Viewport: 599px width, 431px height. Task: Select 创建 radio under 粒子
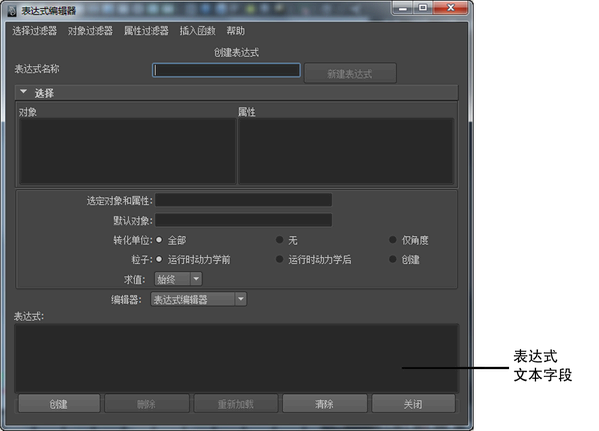(x=393, y=259)
